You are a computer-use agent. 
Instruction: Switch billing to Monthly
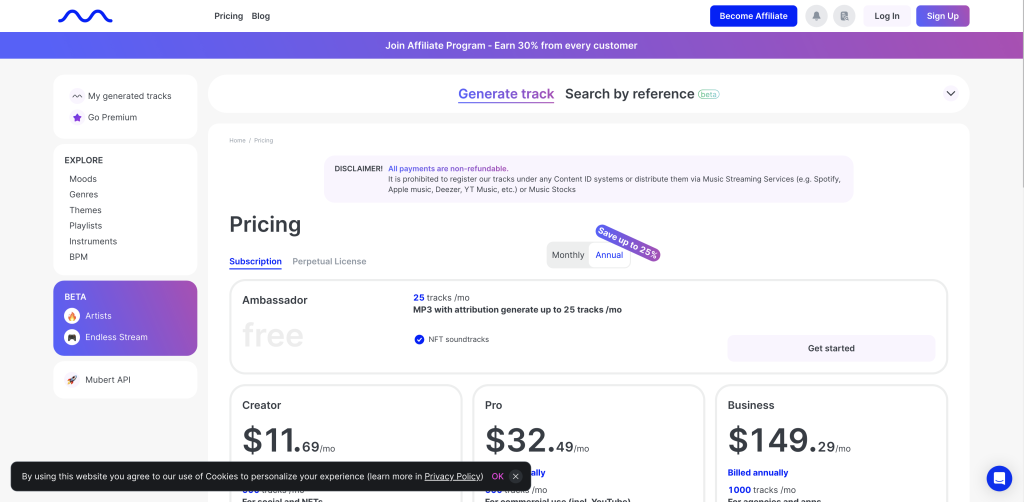click(x=568, y=255)
